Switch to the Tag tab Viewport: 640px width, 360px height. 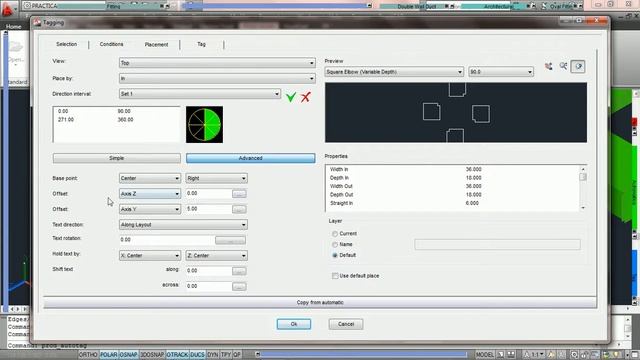point(202,44)
